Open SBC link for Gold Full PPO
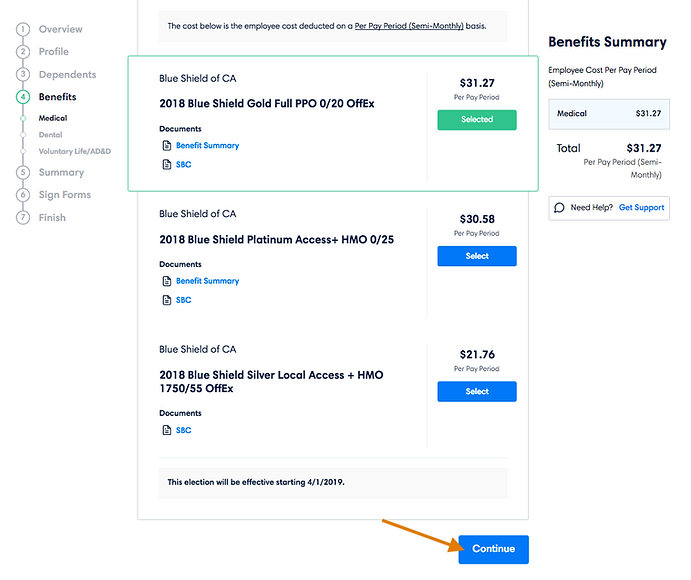This screenshot has width=691, height=580. pos(183,164)
